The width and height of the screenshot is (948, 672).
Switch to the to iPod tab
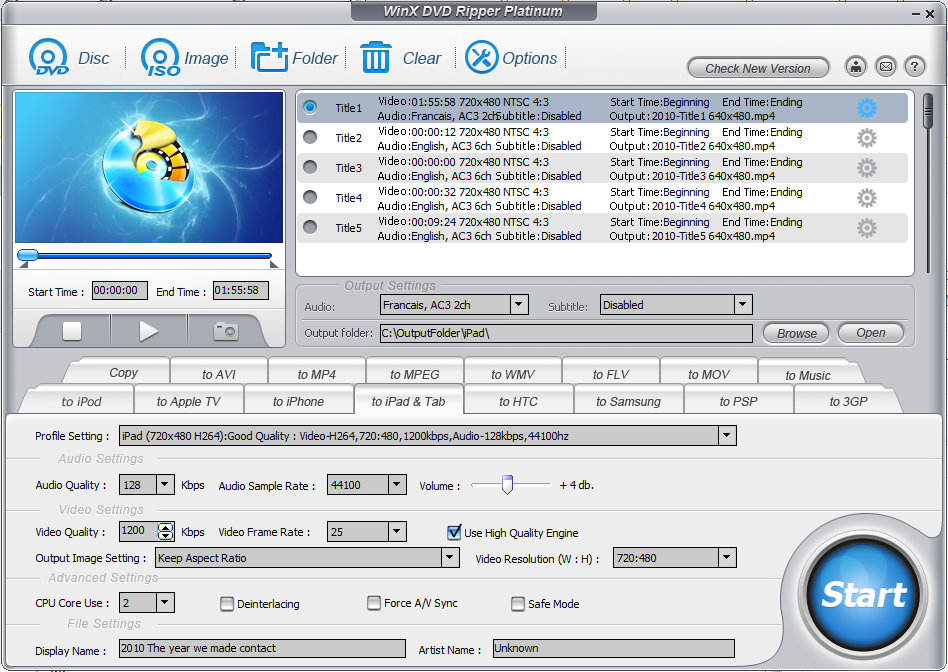[82, 401]
